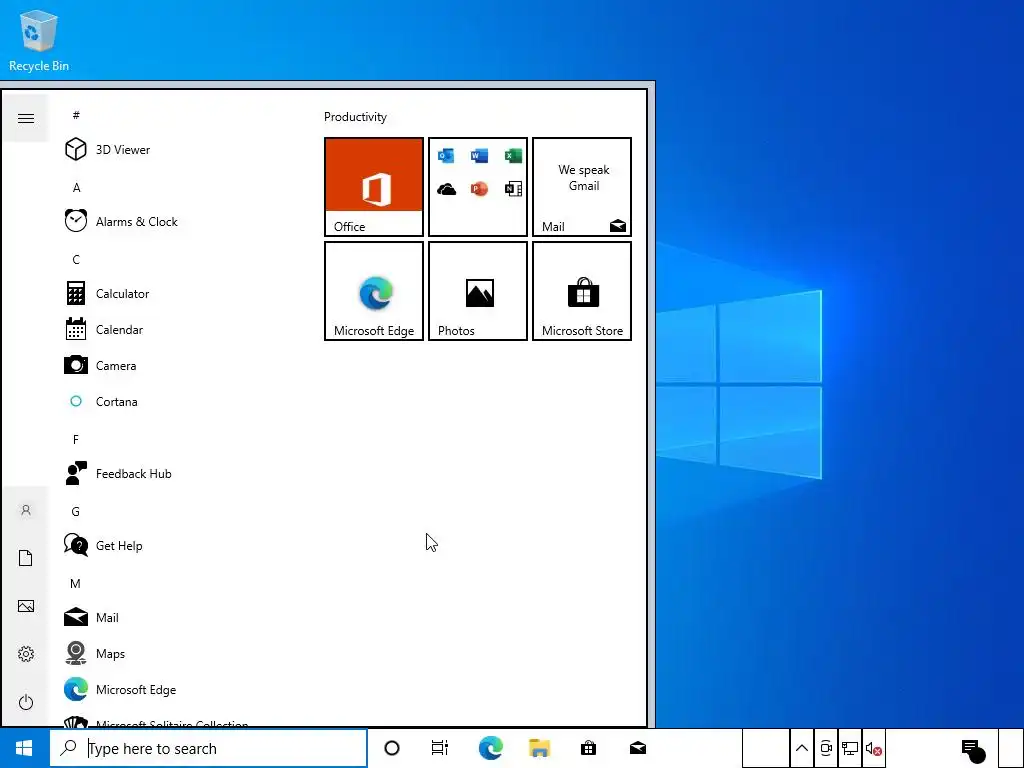Open Task View on the taskbar
The width and height of the screenshot is (1024, 768).
point(440,748)
